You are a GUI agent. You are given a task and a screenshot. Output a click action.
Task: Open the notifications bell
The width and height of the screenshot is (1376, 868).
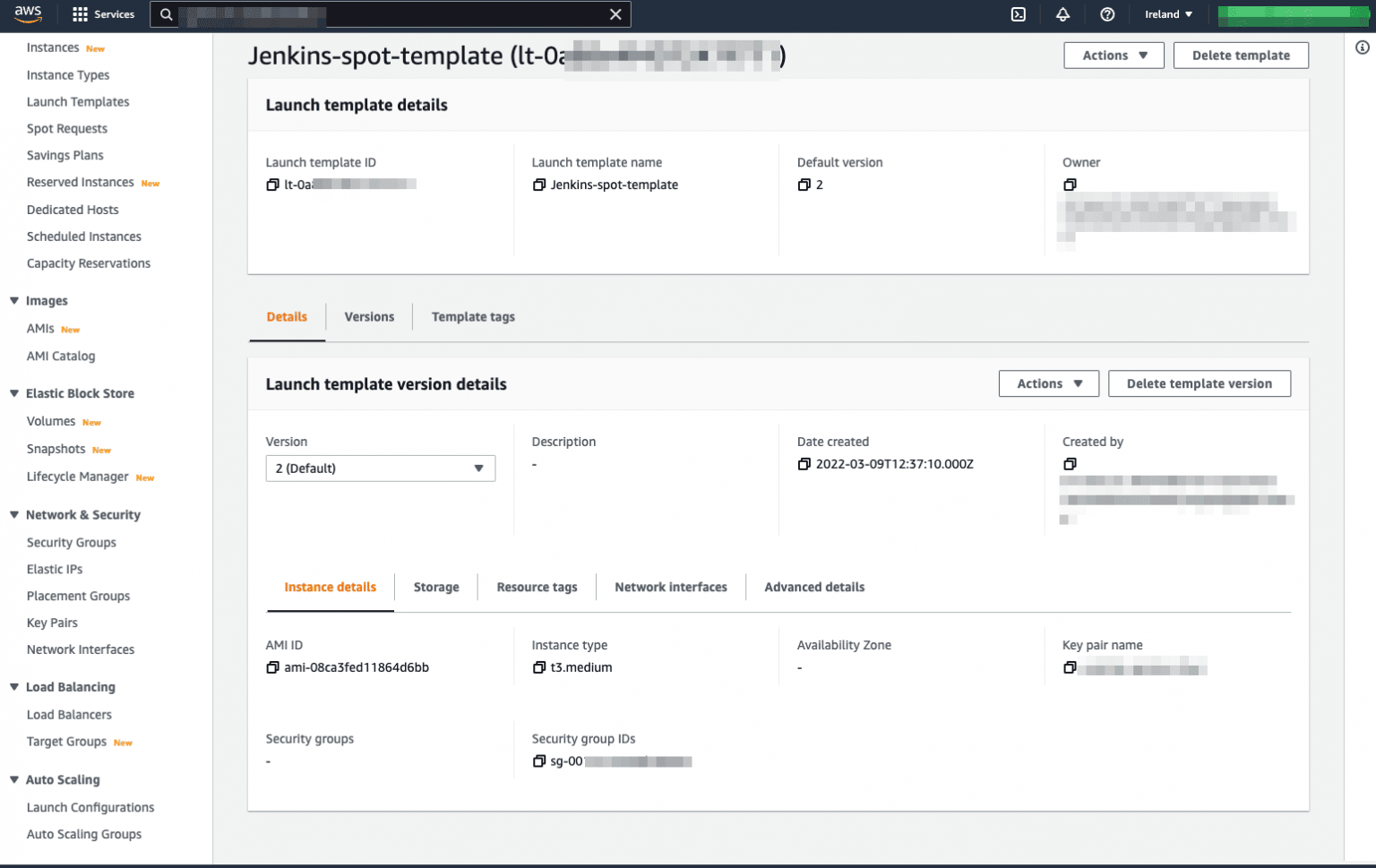[x=1062, y=14]
